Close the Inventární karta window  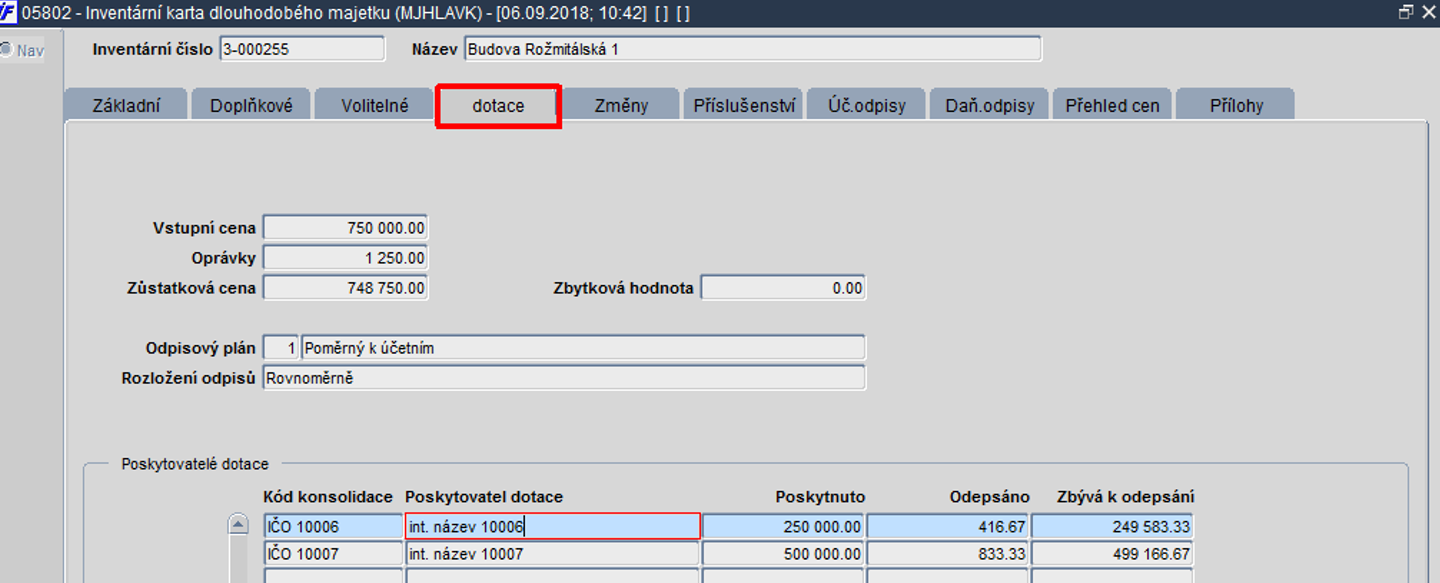coord(1428,12)
